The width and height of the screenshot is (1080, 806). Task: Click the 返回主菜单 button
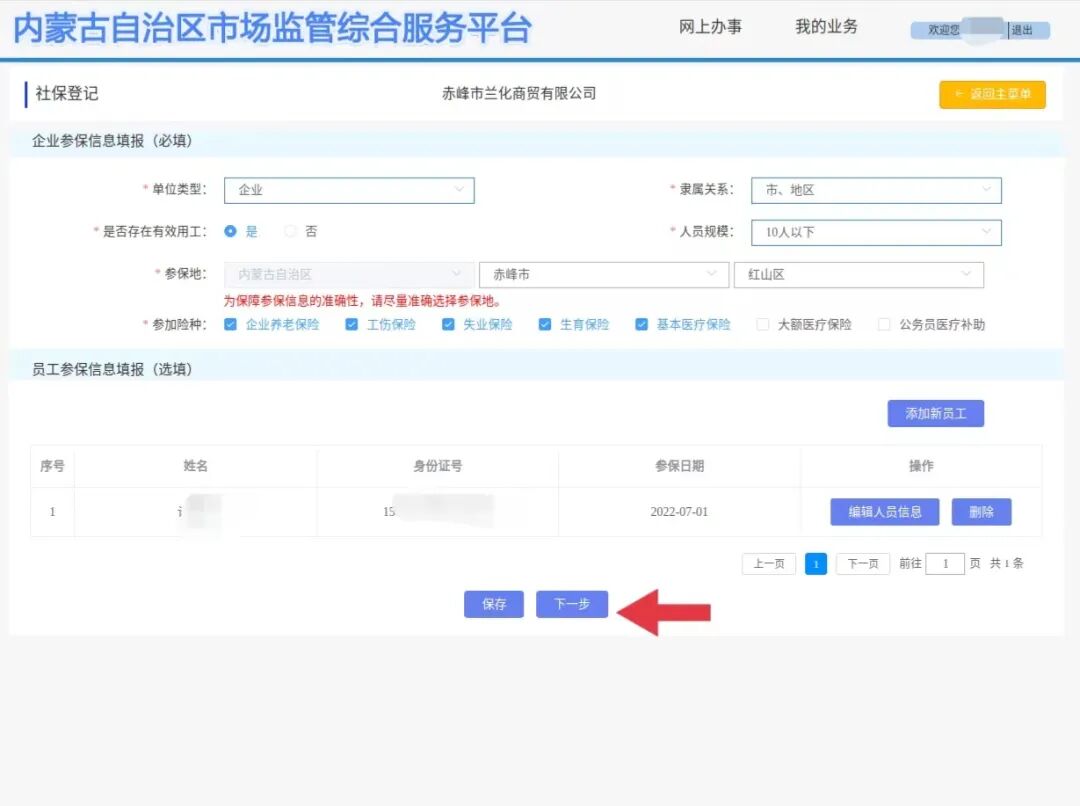click(x=992, y=94)
